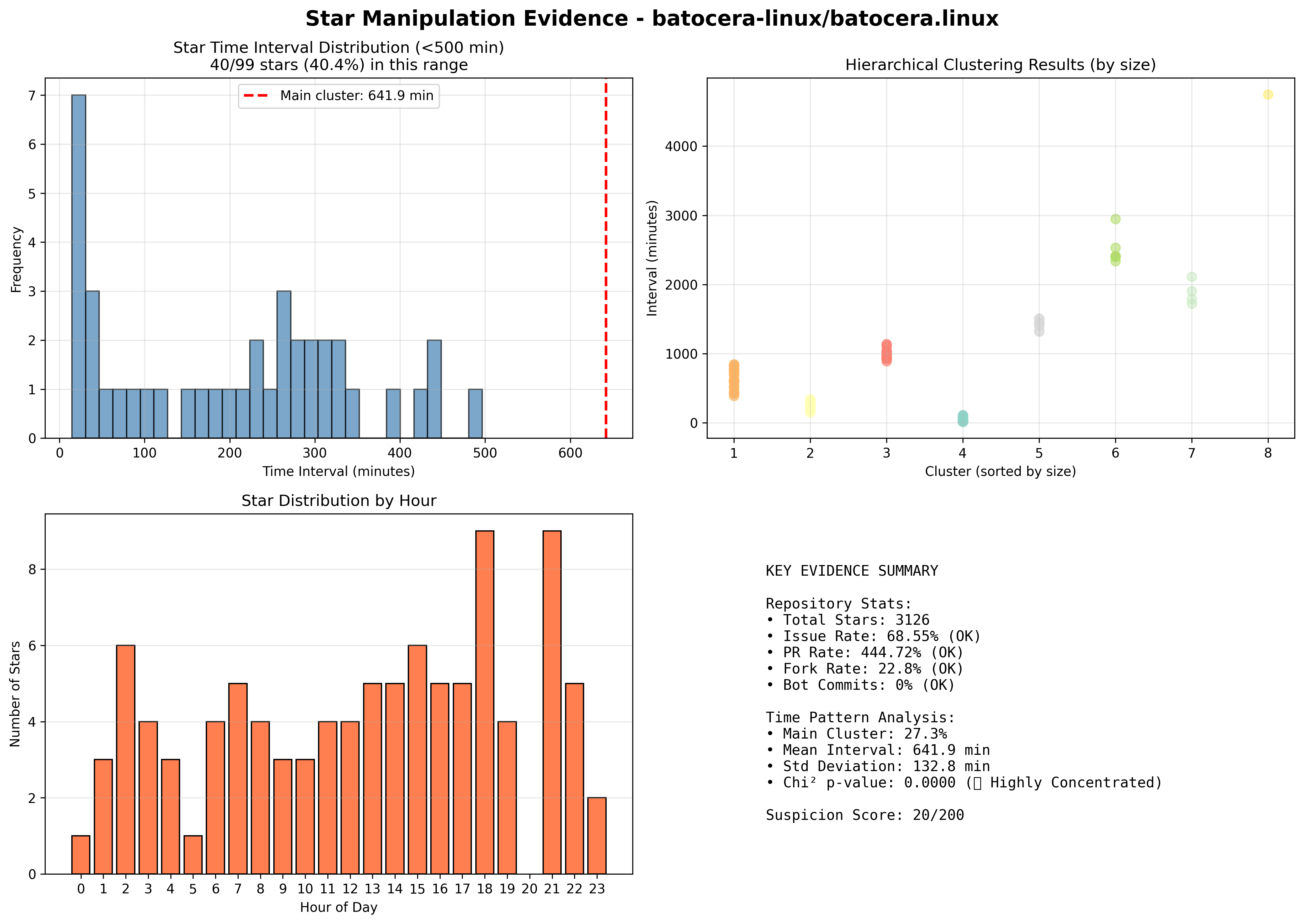1304x924 pixels.
Task: Click the topmost pale green point in cluster 7
Action: (x=1192, y=277)
